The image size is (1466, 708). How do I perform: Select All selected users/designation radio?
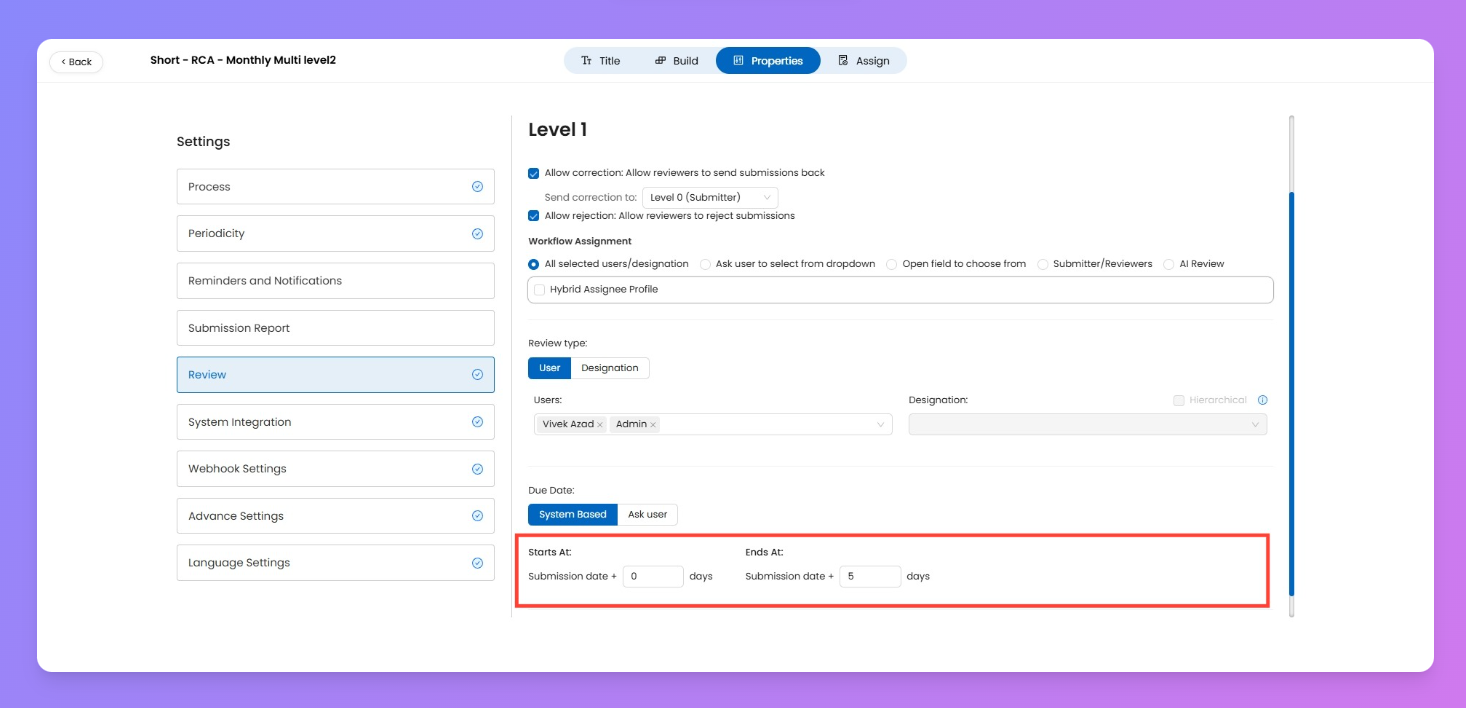click(534, 264)
